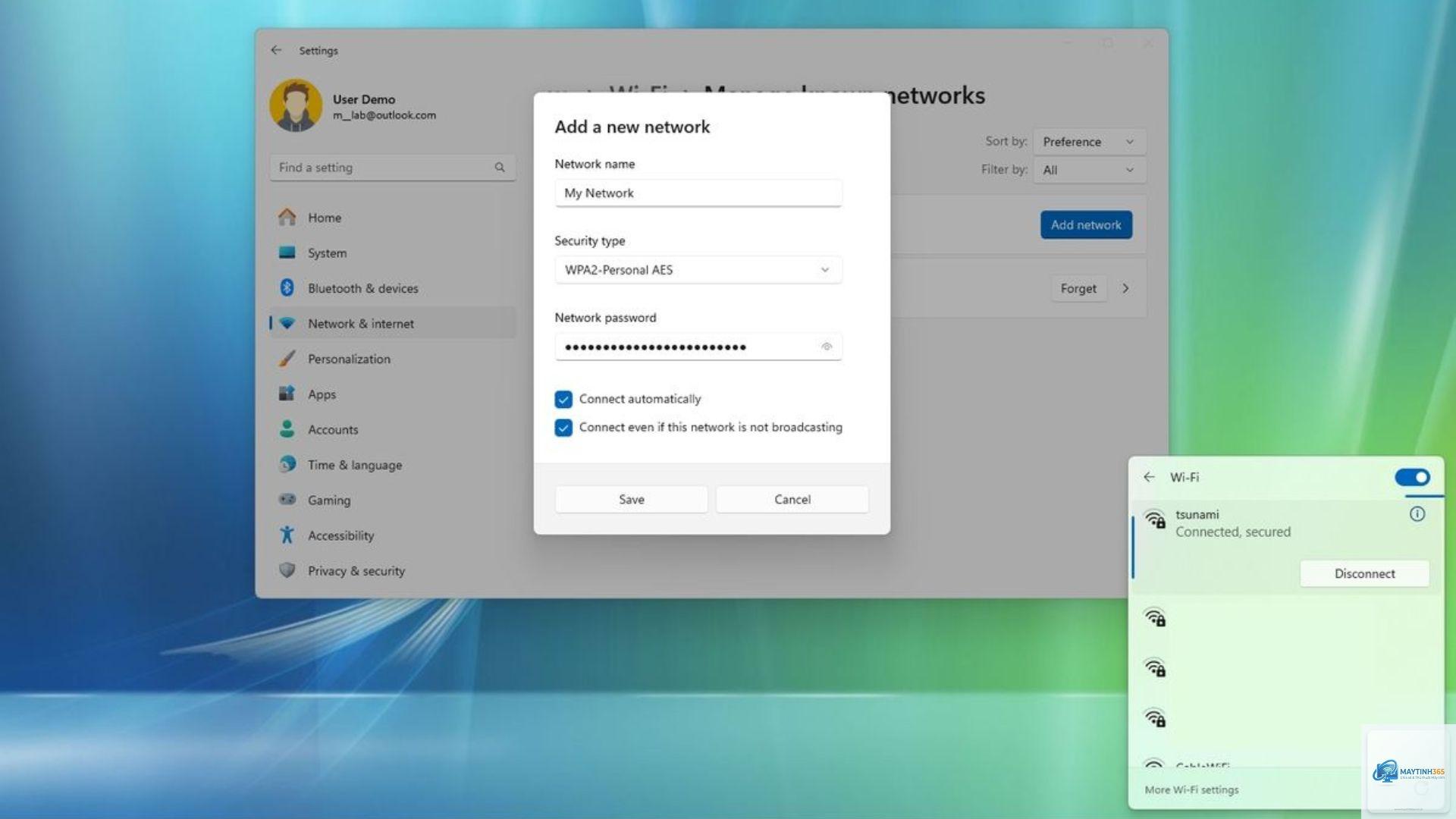Open the System settings page
The width and height of the screenshot is (1456, 819).
click(x=393, y=253)
